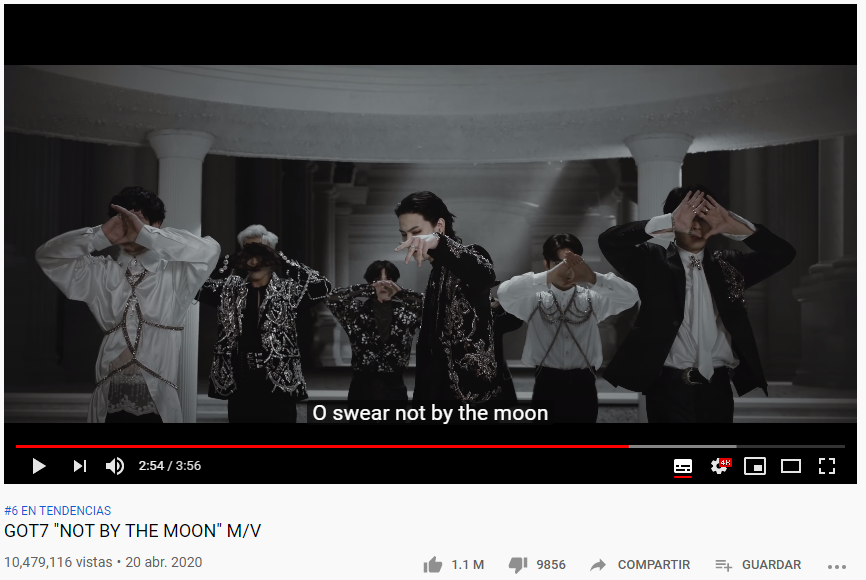
Task: Open the #6 EN TENDENCIAS link
Action: (x=57, y=510)
